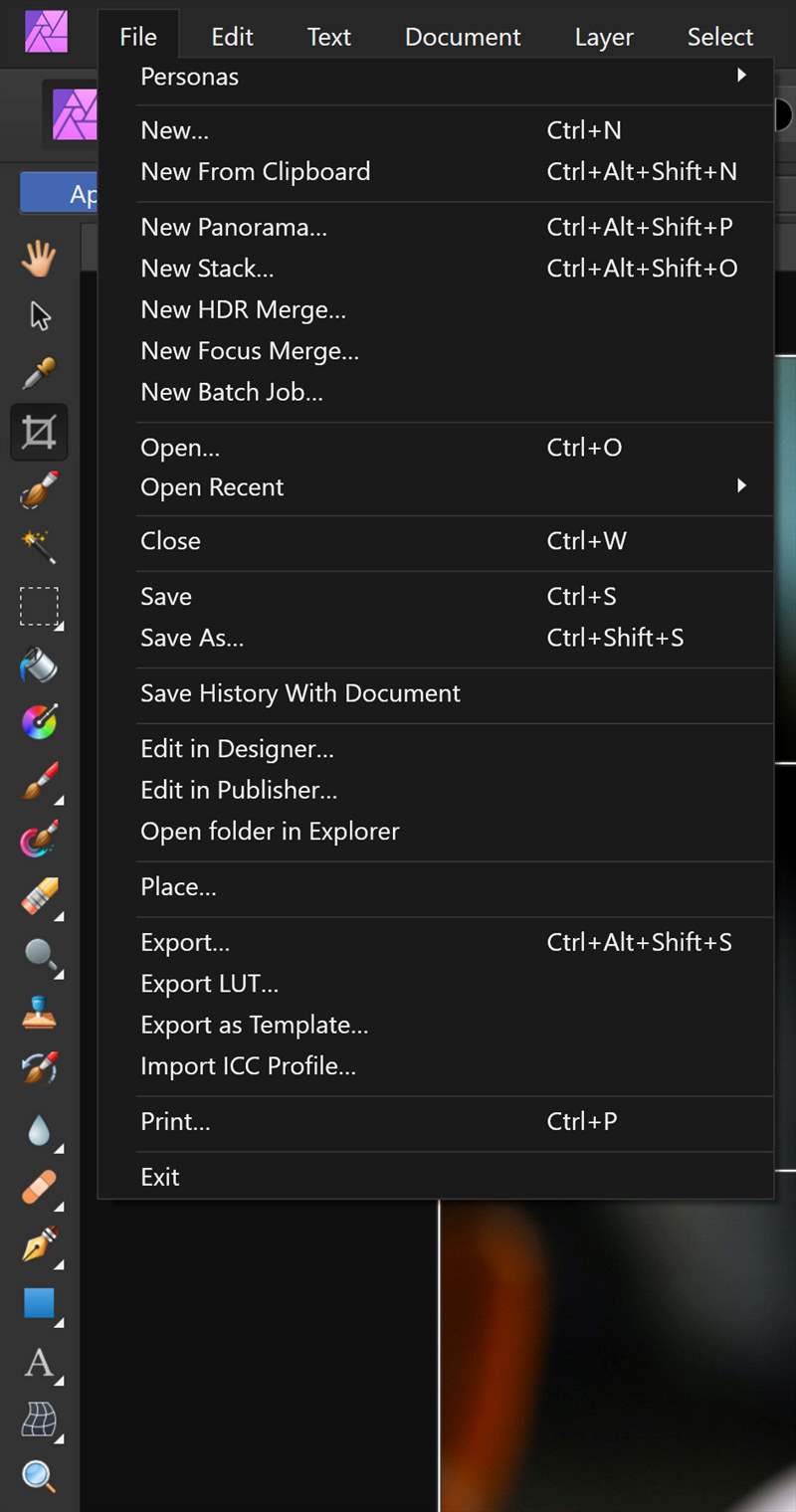Choose the Flood Fill bucket tool
Screen dimensions: 796x1512
[x=39, y=664]
